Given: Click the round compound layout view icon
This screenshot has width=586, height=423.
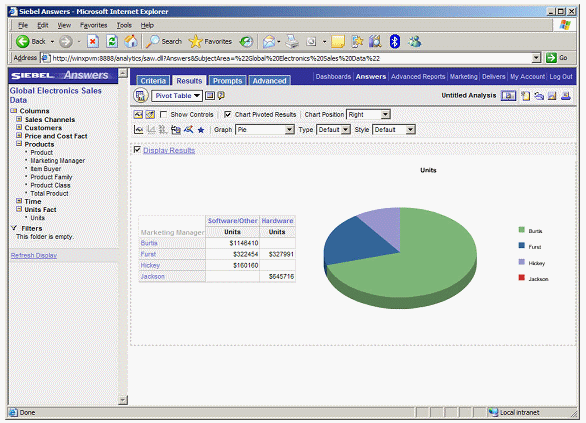Looking at the screenshot, I should coord(141,96).
